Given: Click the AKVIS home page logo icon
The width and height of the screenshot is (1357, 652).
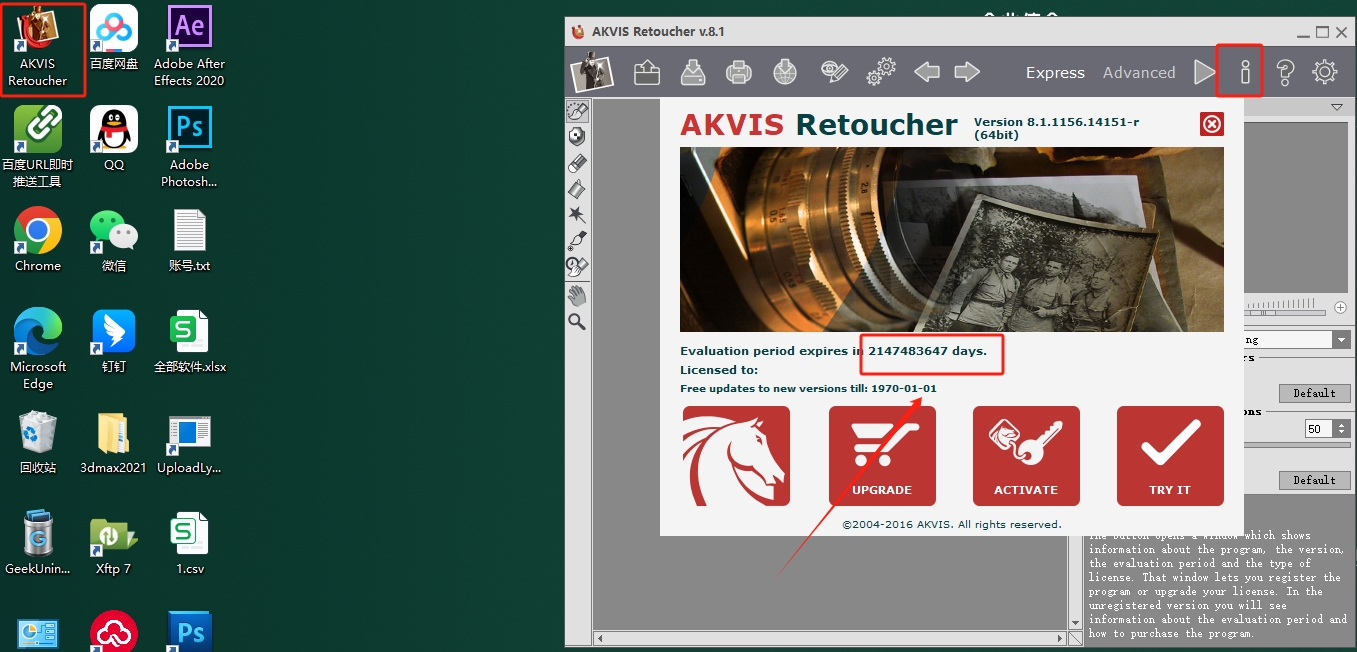Looking at the screenshot, I should [591, 72].
